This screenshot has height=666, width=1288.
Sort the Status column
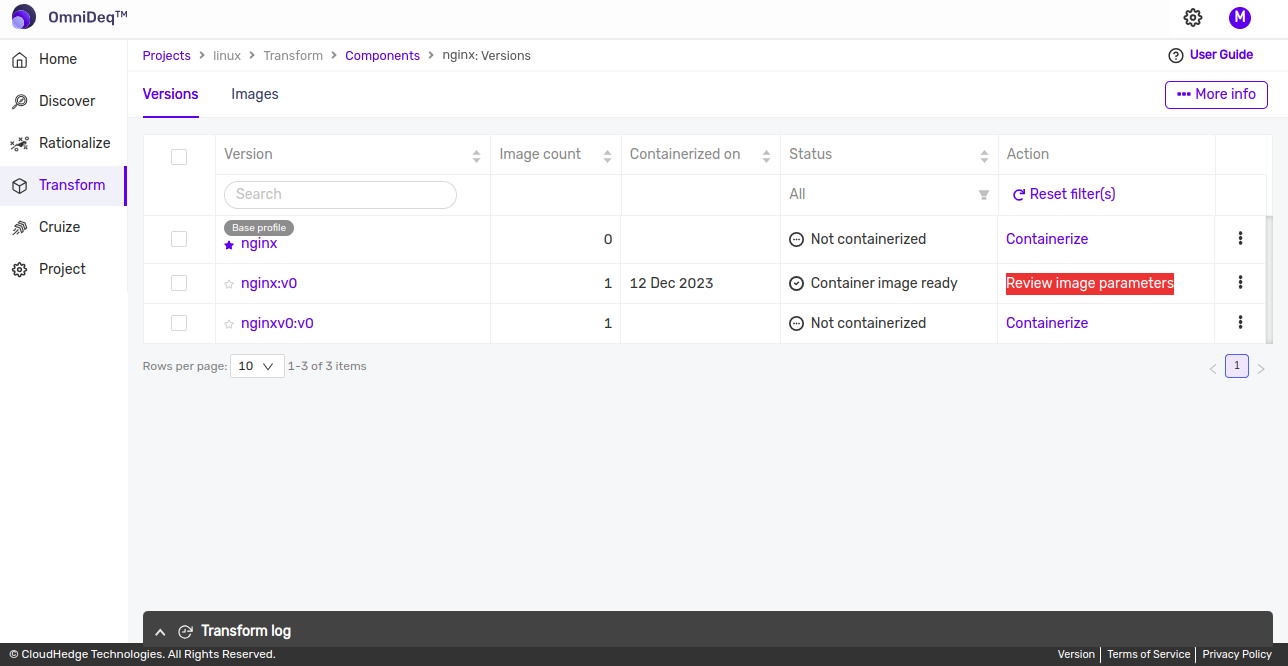984,155
